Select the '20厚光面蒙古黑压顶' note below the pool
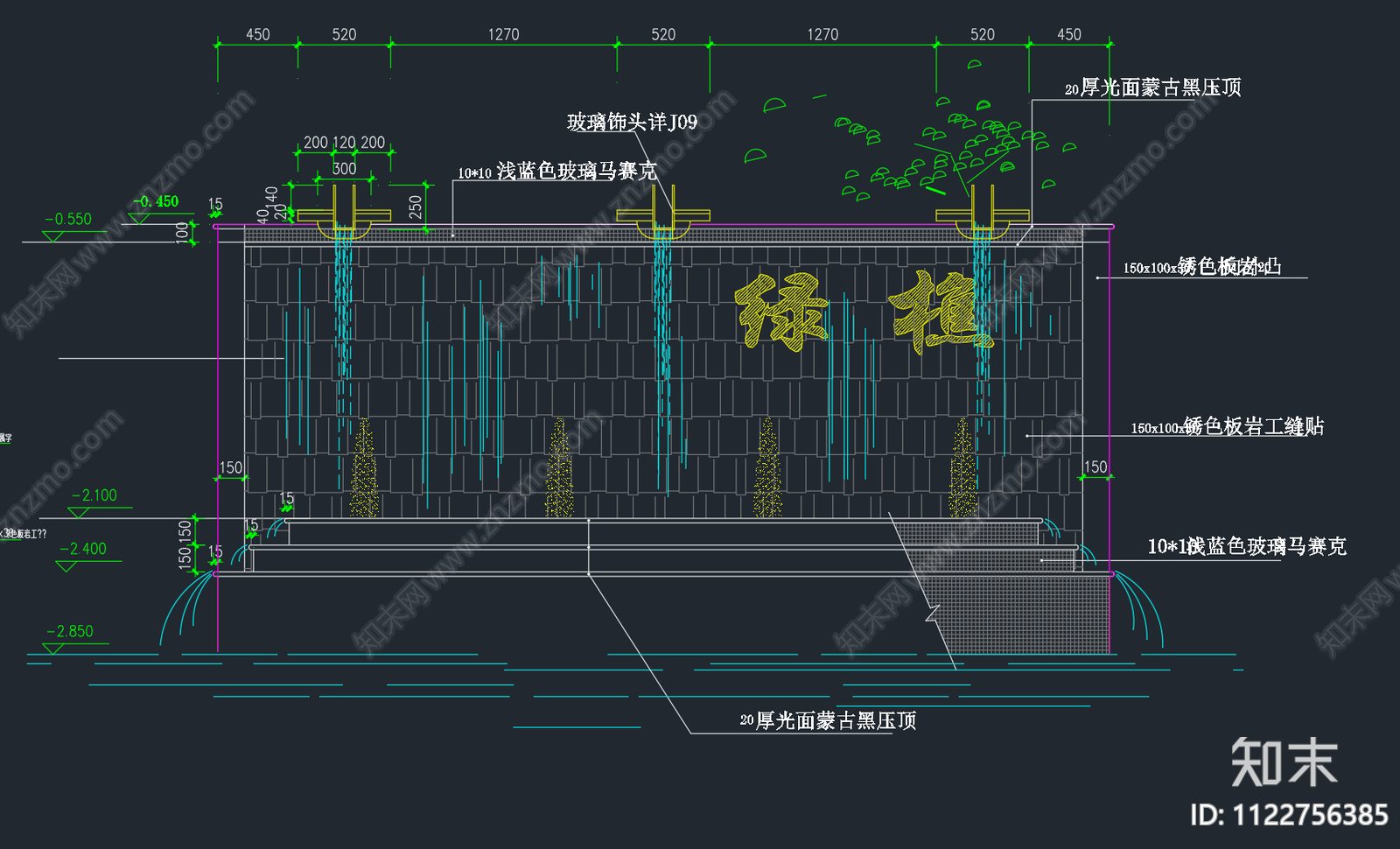This screenshot has height=849, width=1400. point(829,720)
